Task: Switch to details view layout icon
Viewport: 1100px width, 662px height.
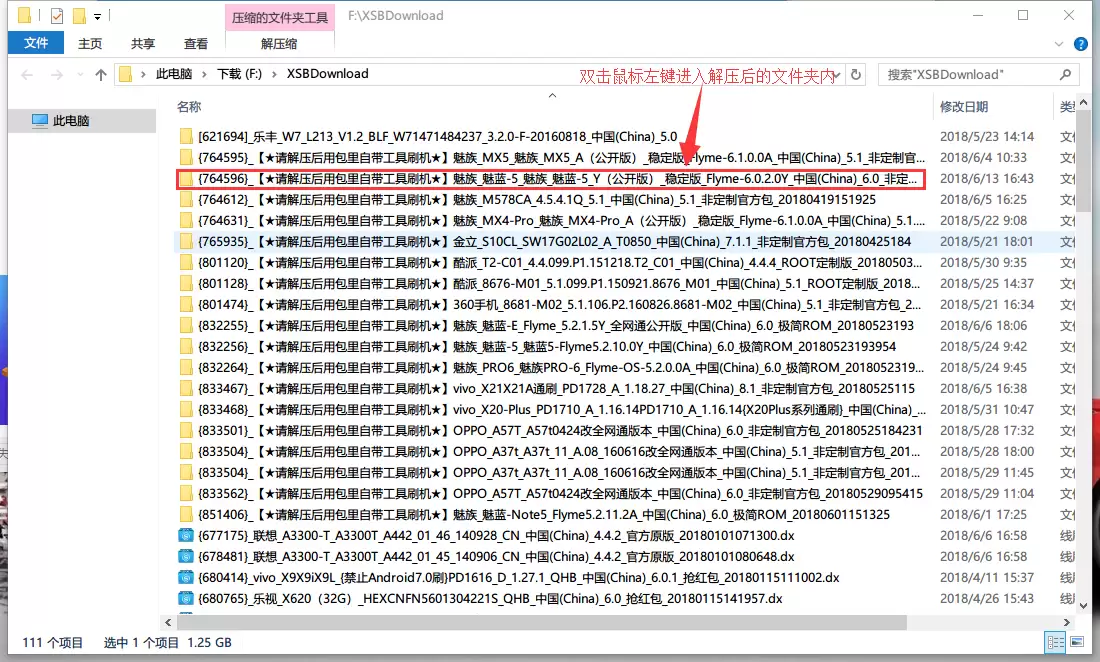Action: (x=1055, y=642)
